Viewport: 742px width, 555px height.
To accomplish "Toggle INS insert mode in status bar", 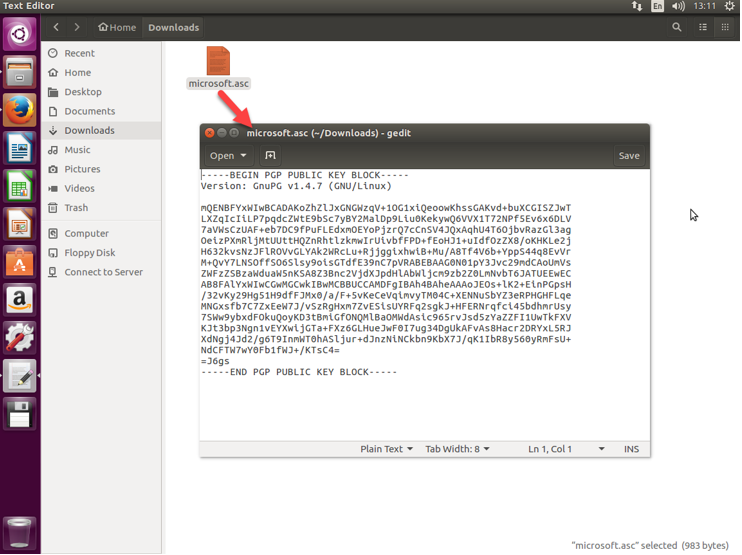I will 631,449.
